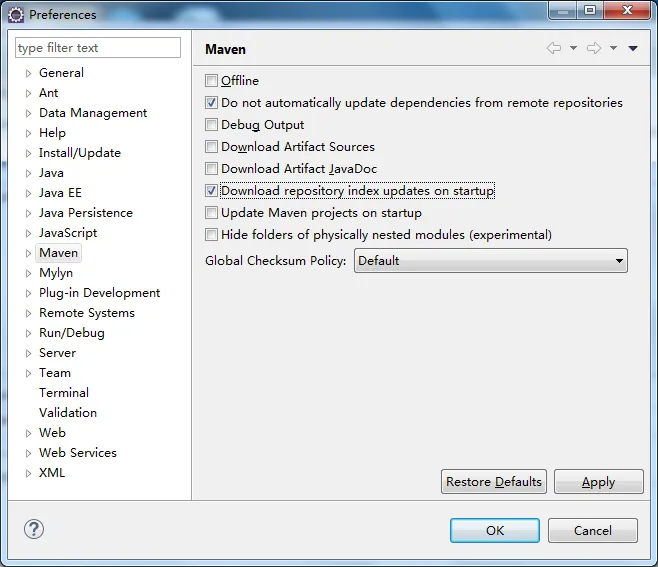
Task: Check Download Artifact Sources
Action: (211, 146)
